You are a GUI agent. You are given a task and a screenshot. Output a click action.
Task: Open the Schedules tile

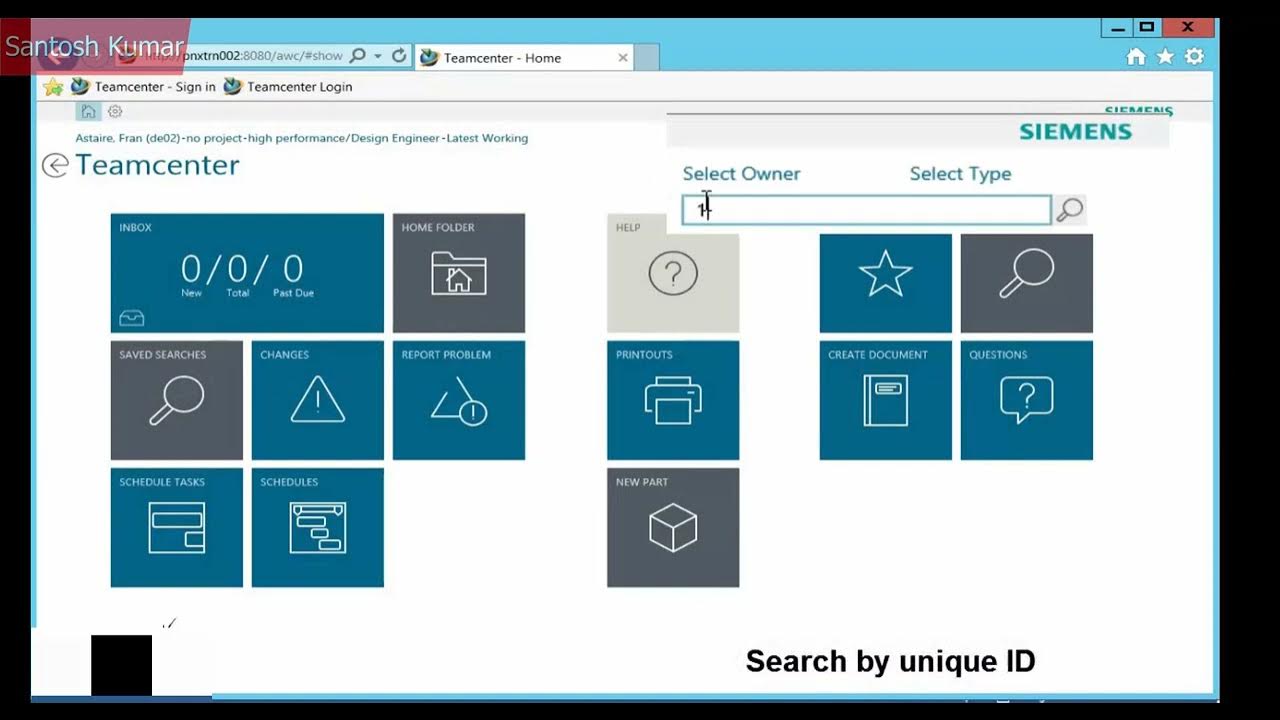tap(318, 527)
